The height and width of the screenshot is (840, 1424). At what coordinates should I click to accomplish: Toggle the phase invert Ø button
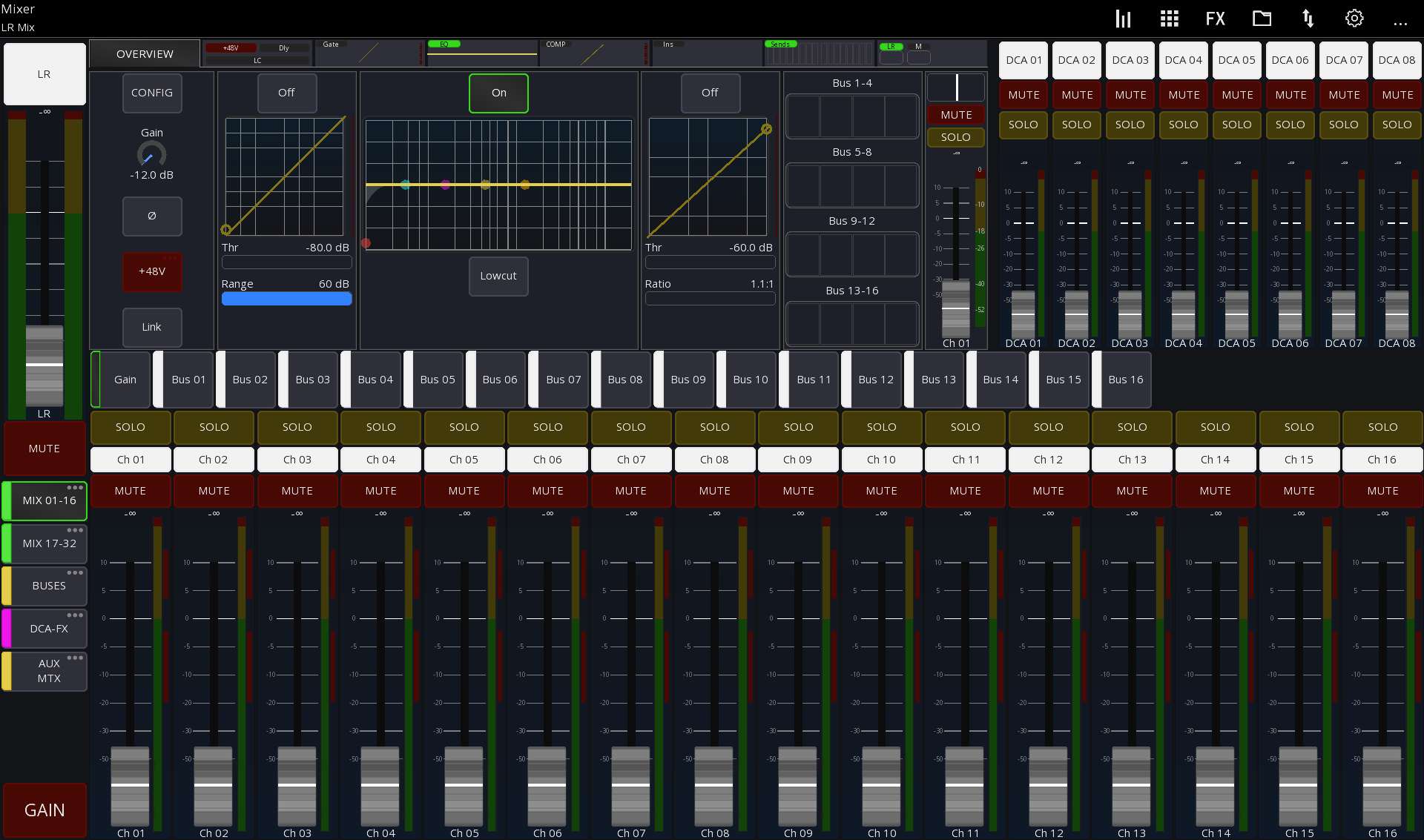(x=152, y=216)
